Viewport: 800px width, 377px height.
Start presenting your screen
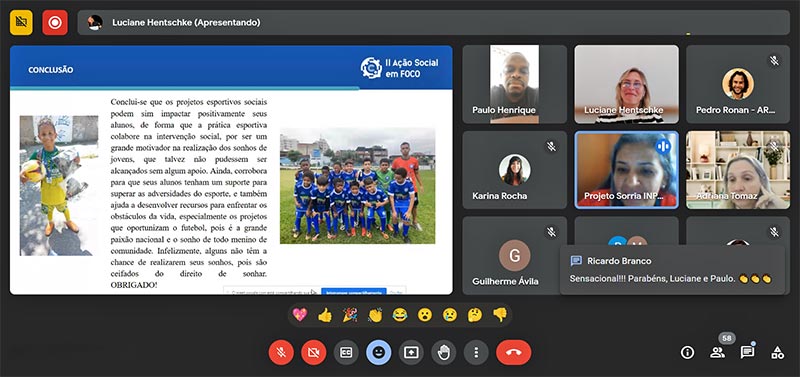tap(411, 353)
